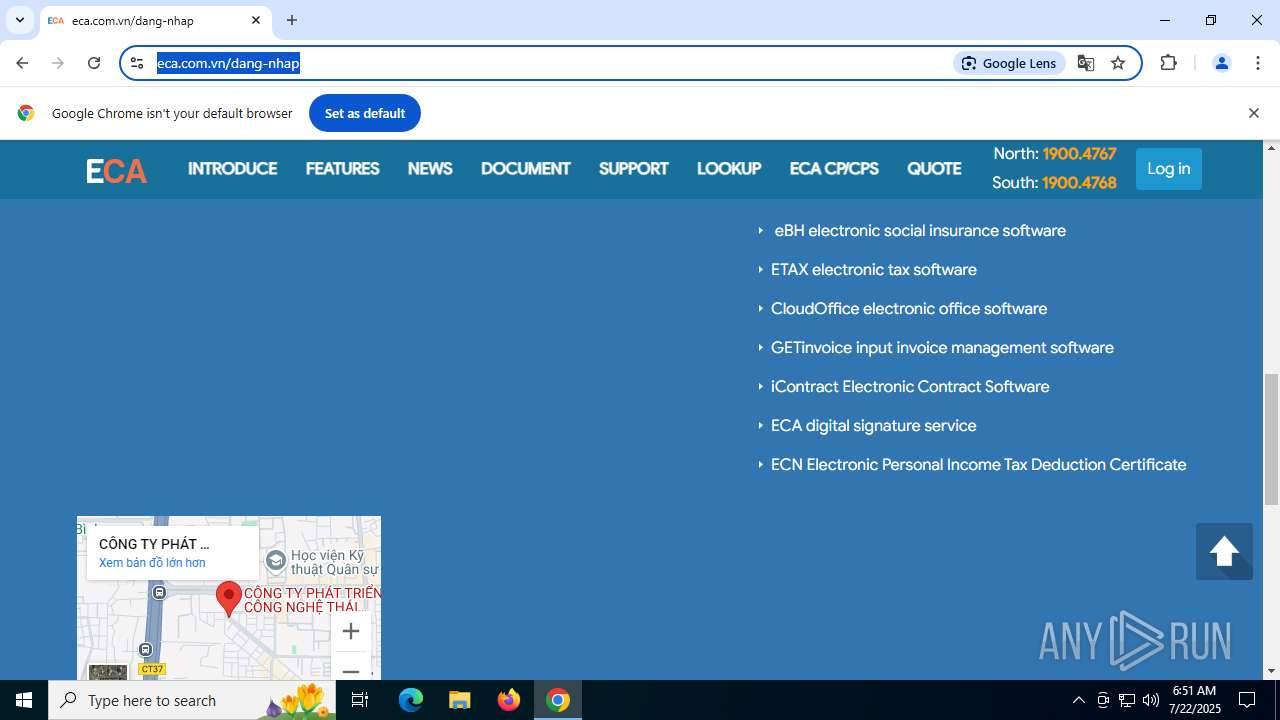Set Chrome as default browser
The height and width of the screenshot is (720, 1280).
click(x=365, y=113)
